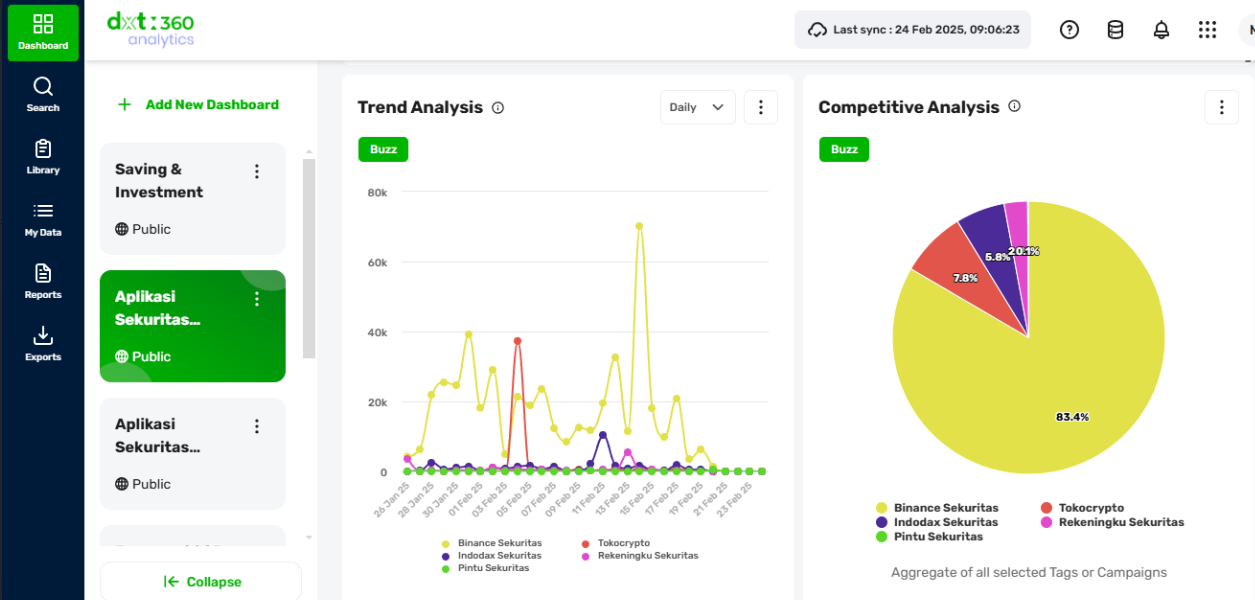Toggle Rekeningku Sekuritas in pie chart legend
1255x600 pixels.
[x=1112, y=522]
